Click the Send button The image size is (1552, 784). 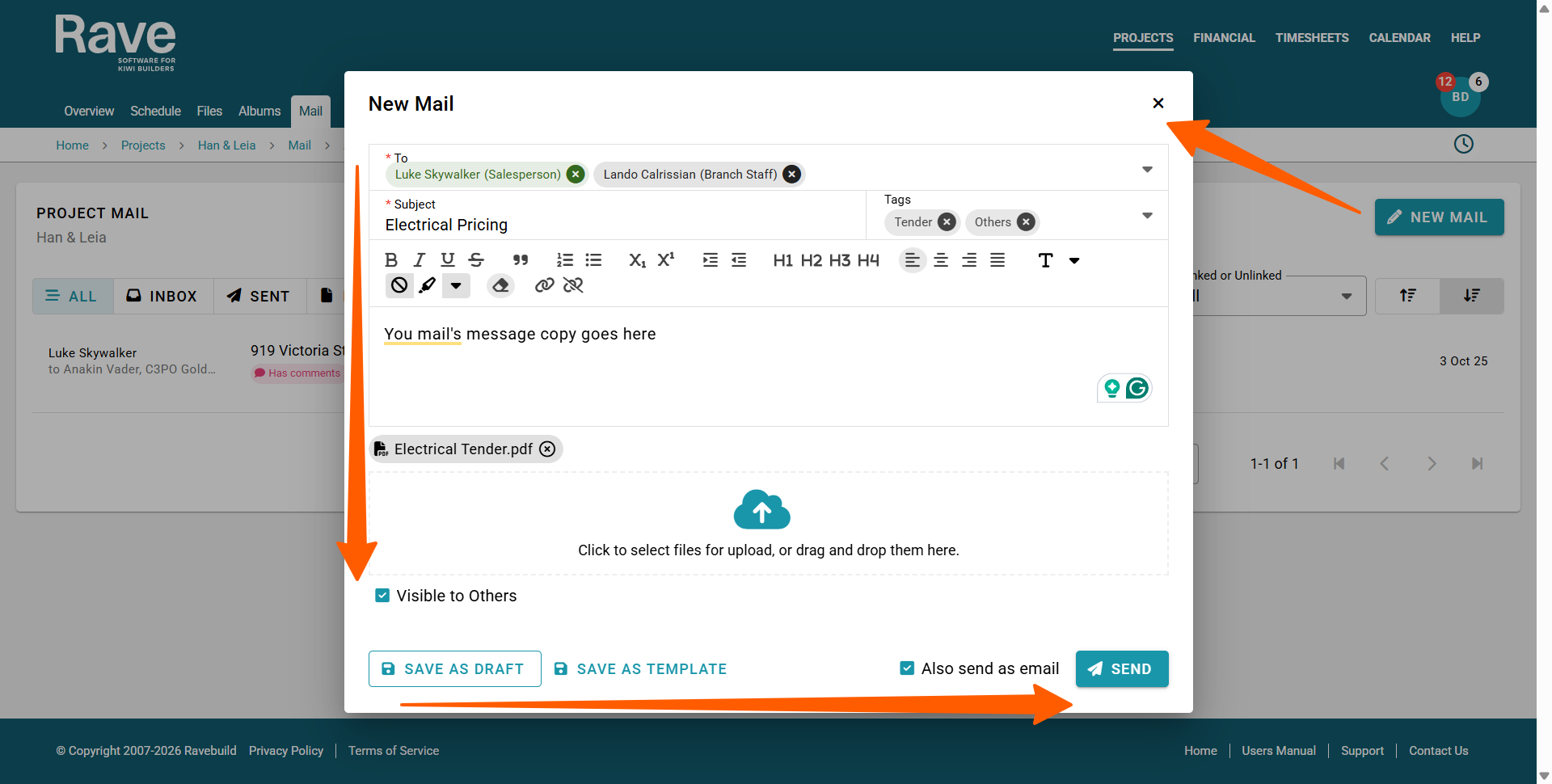[x=1121, y=668]
